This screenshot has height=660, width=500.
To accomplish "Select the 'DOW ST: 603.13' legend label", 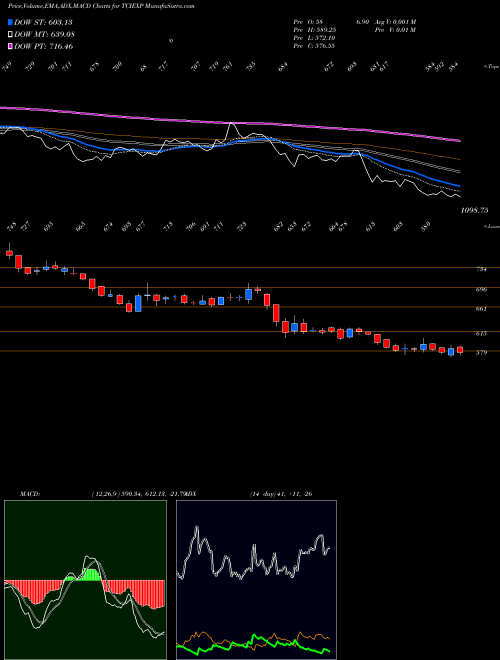I will pos(44,22).
